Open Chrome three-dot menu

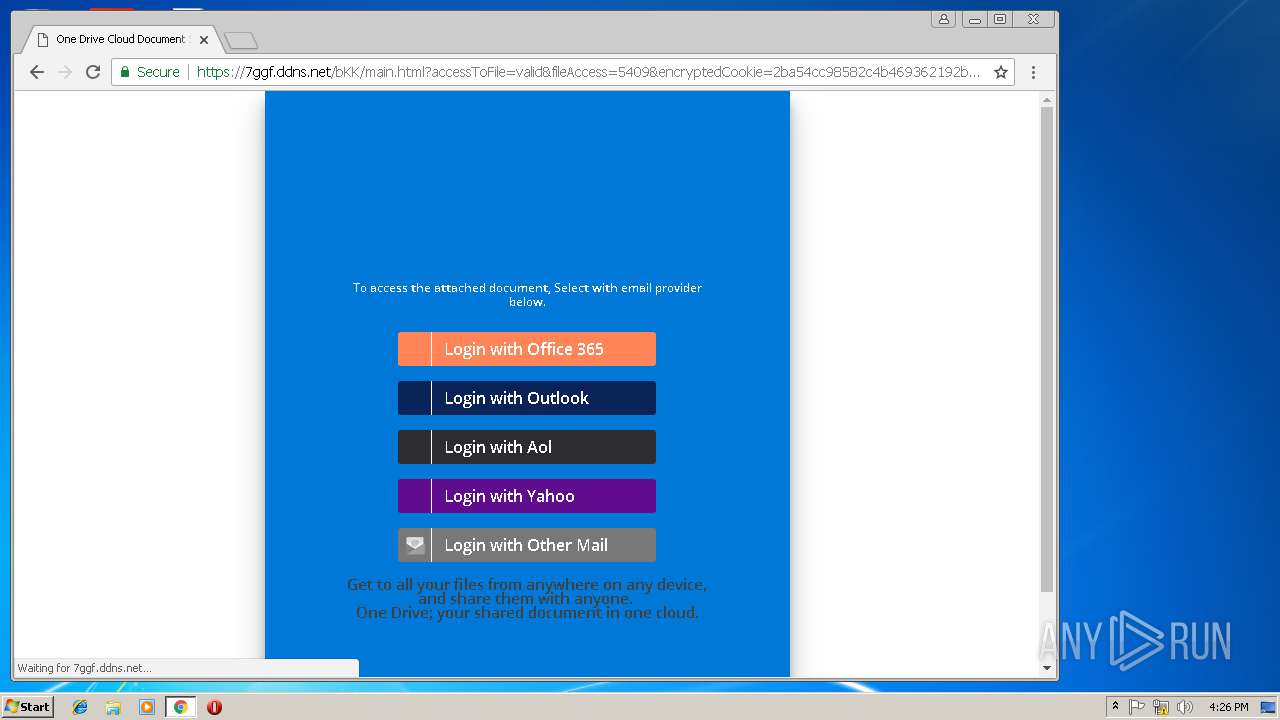click(1033, 72)
